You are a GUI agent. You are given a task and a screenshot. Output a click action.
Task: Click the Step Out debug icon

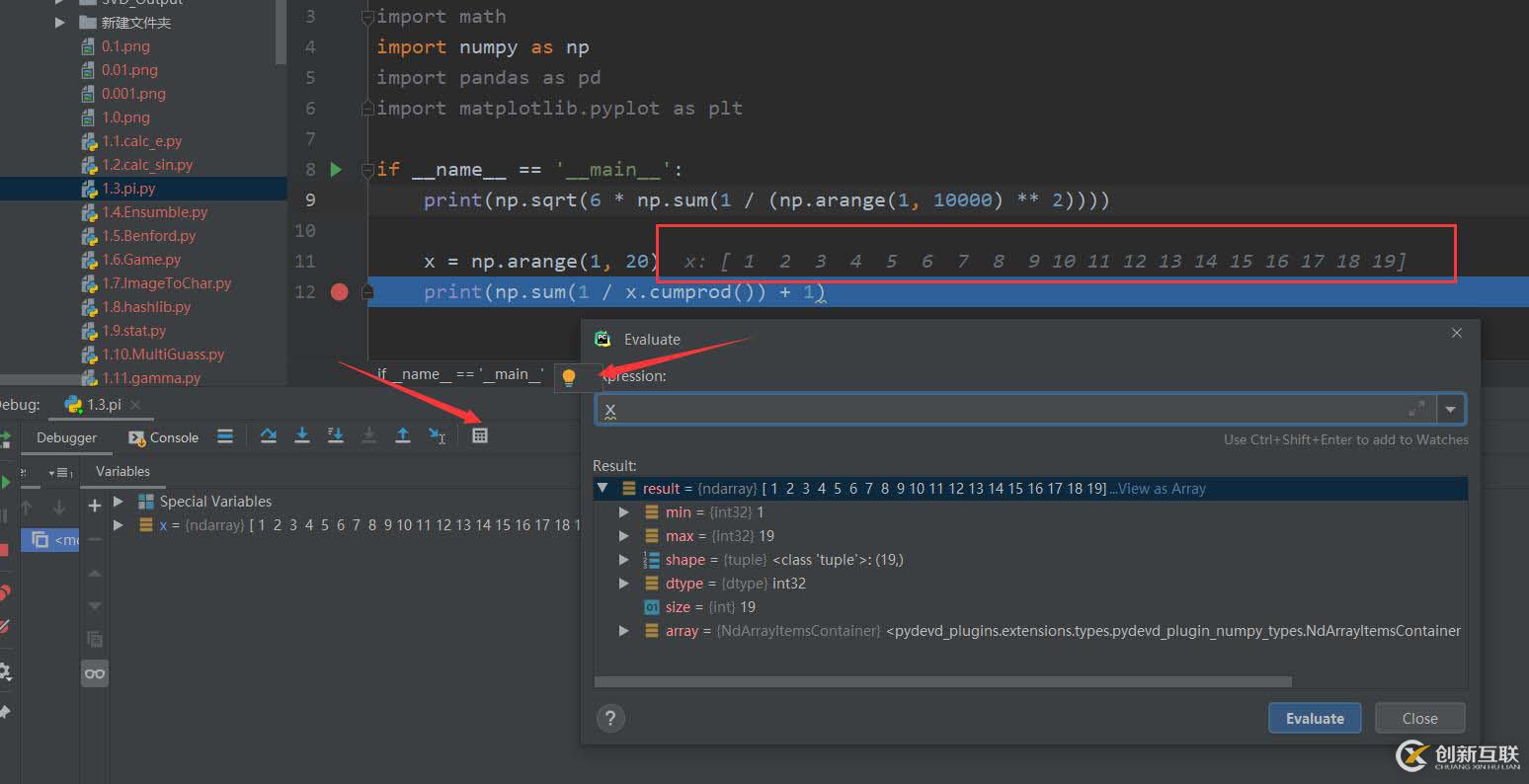tap(403, 435)
